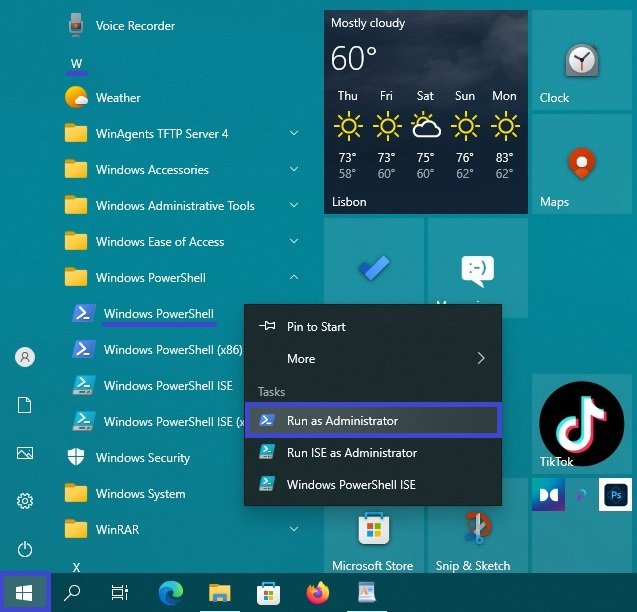637x612 pixels.
Task: Expand the WinRAR folder chevron
Action: [294, 529]
